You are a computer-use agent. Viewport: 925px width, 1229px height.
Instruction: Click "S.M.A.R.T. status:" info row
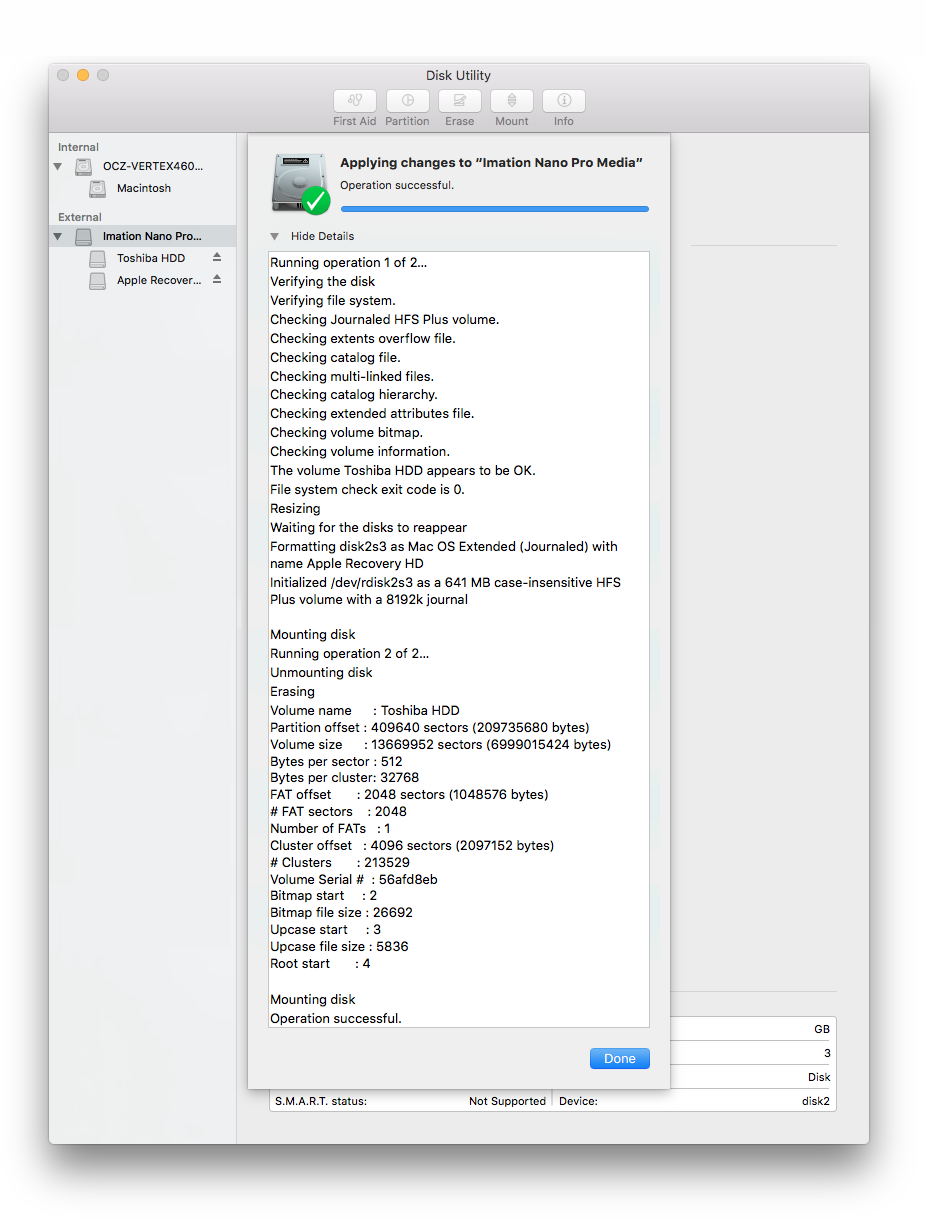[x=410, y=1101]
